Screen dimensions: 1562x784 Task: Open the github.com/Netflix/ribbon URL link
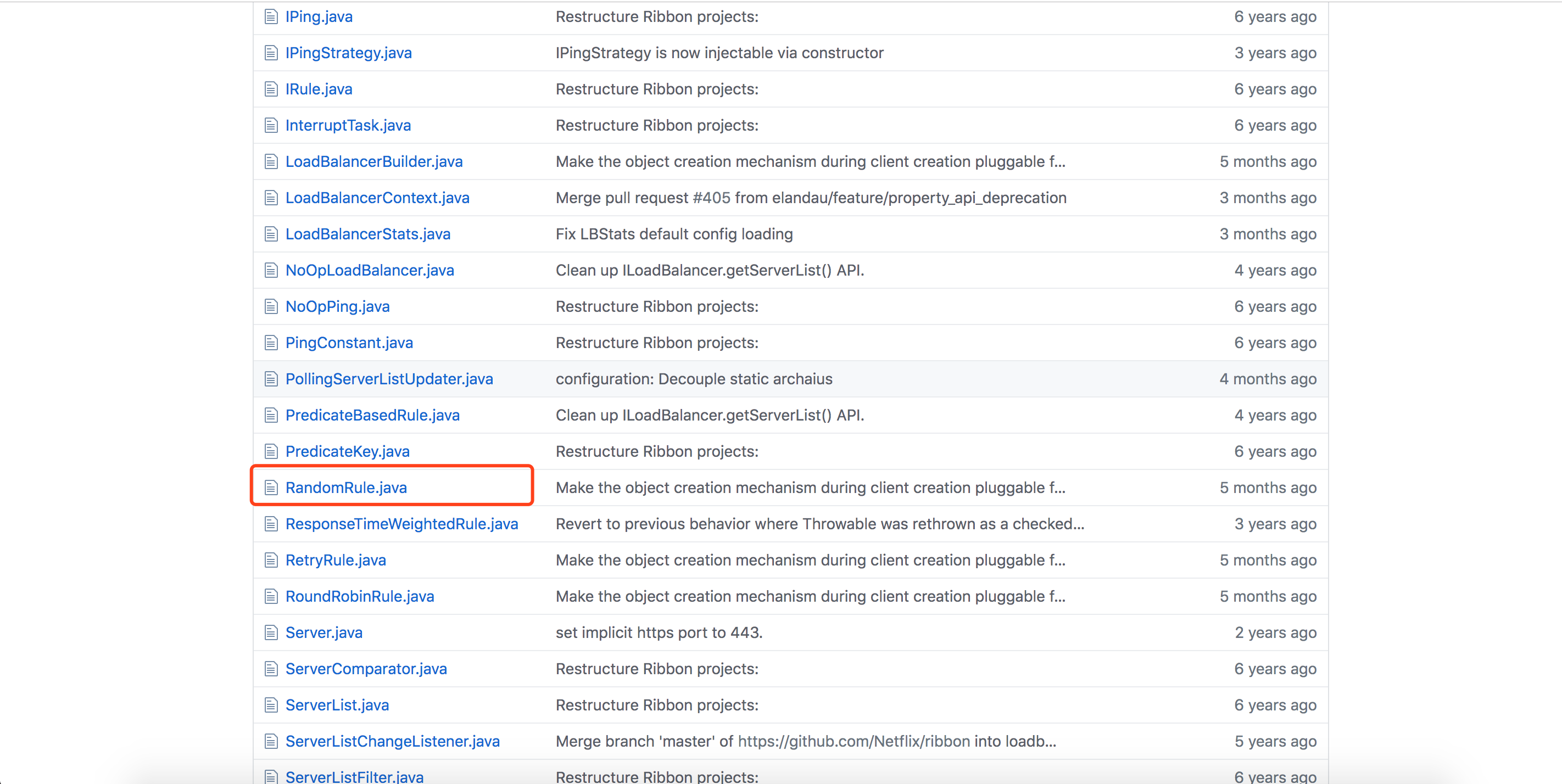(x=853, y=741)
